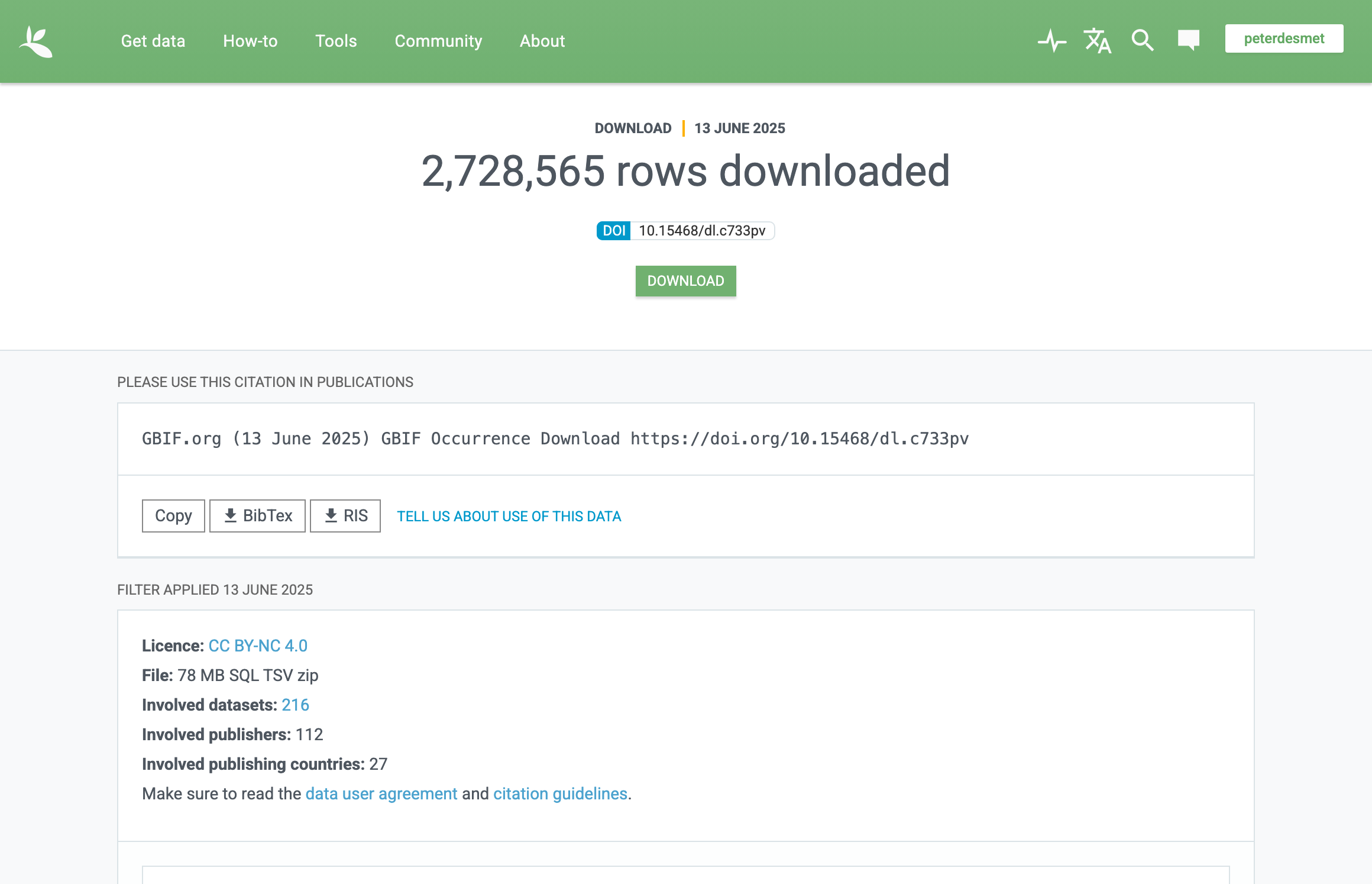Screen dimensions: 1372x884
Task: Click the 'File: 78 MB SQL TSV zip' line
Action: 230,675
